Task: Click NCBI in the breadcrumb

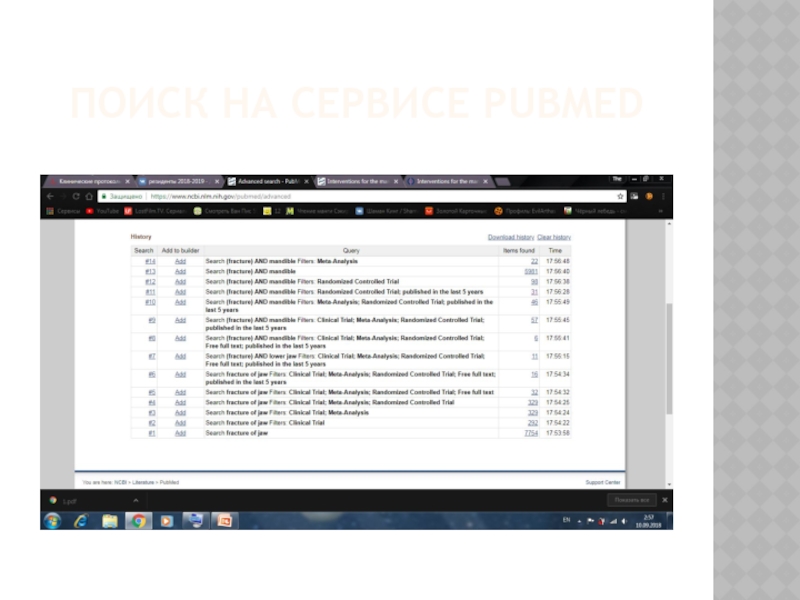Action: tap(120, 482)
